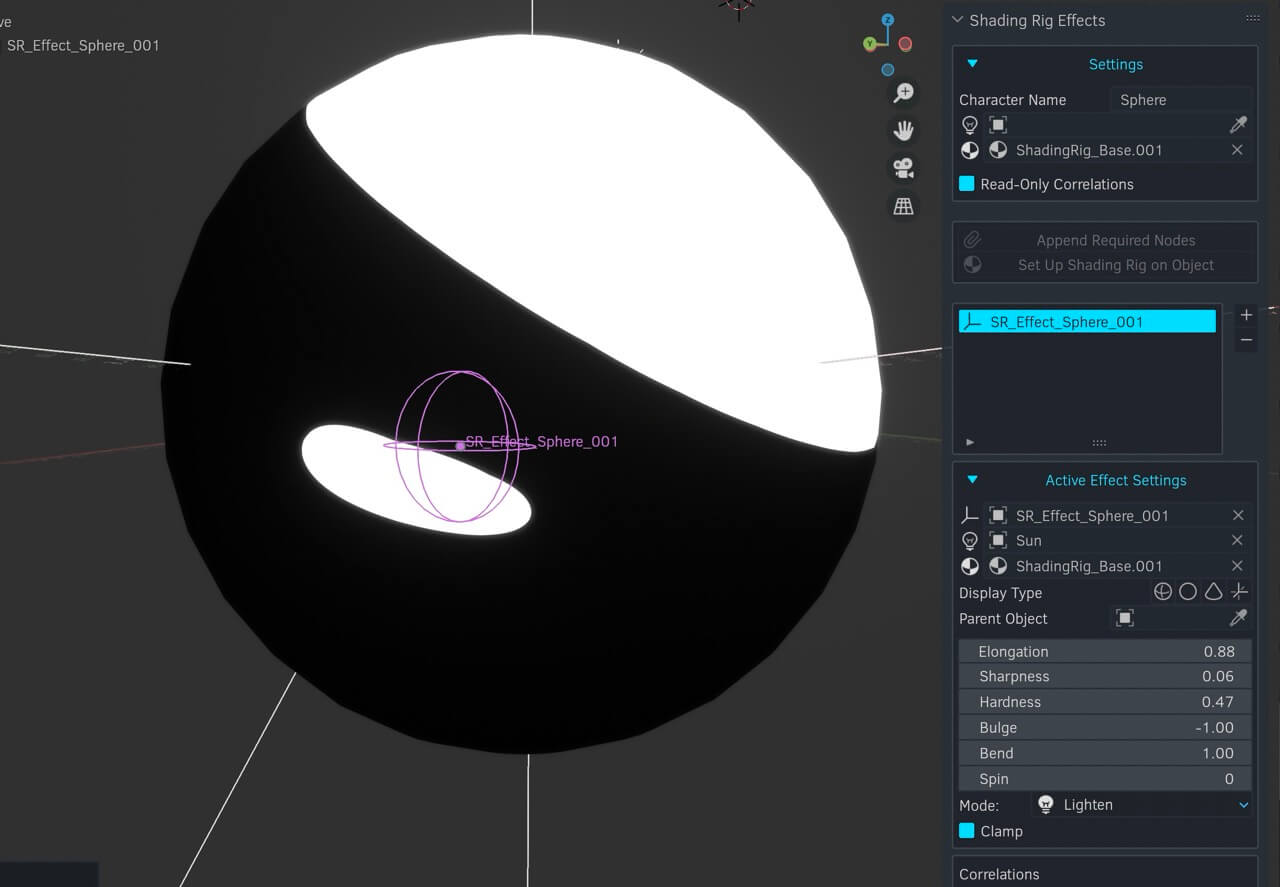
Task: Pick light object with eyedropper in Settings
Action: pyautogui.click(x=1238, y=125)
